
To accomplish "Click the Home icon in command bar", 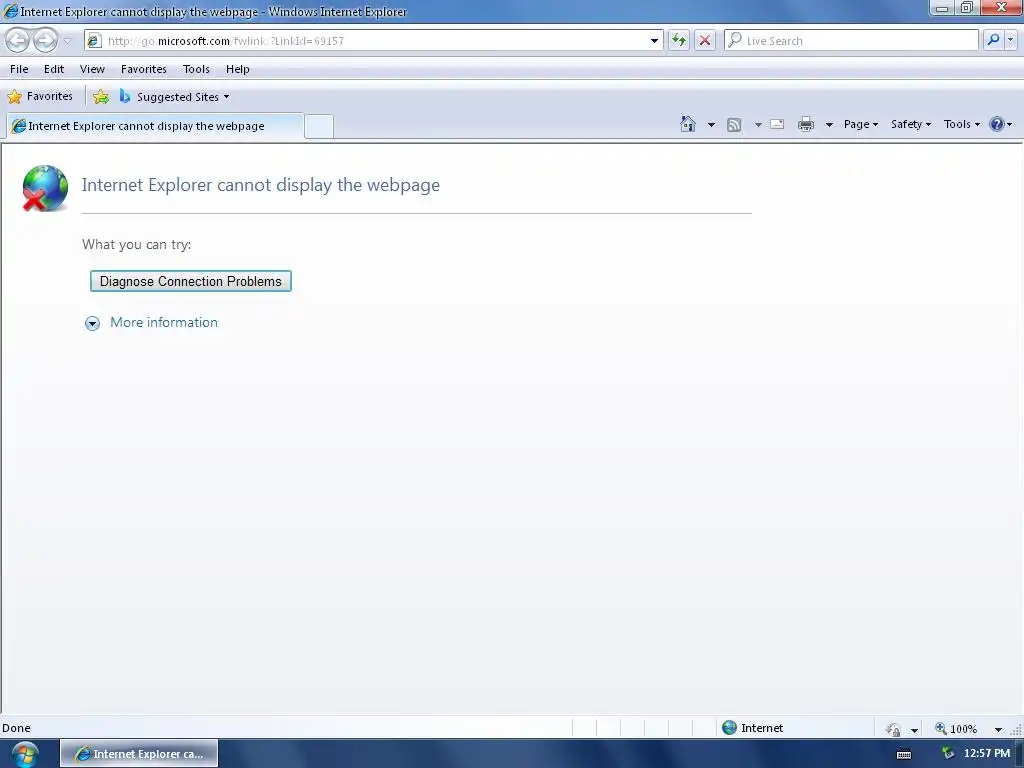I will 688,124.
